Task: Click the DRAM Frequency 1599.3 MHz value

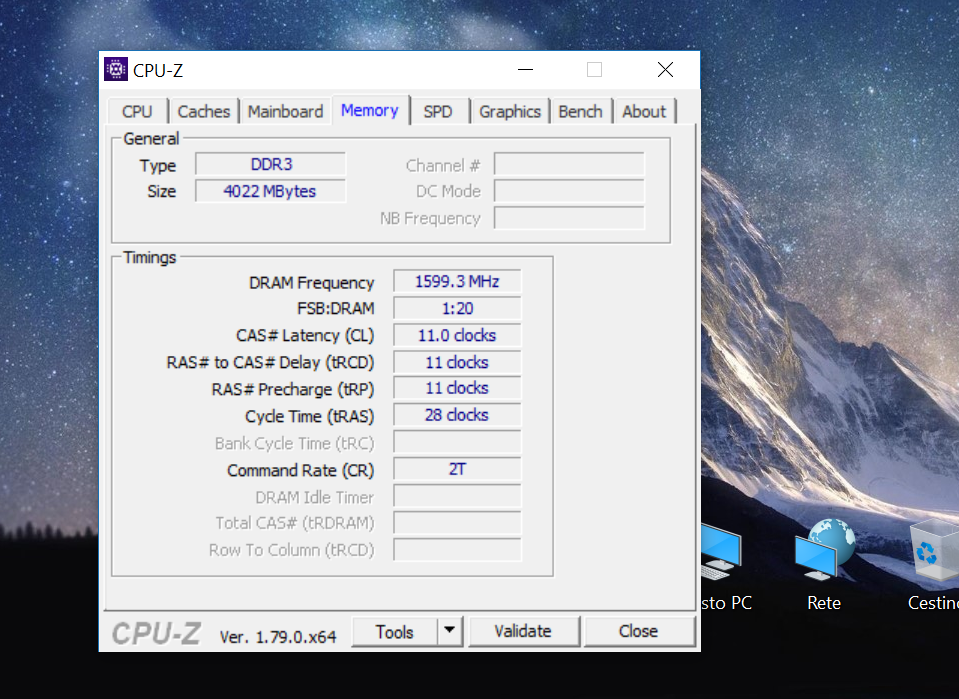Action: (457, 281)
